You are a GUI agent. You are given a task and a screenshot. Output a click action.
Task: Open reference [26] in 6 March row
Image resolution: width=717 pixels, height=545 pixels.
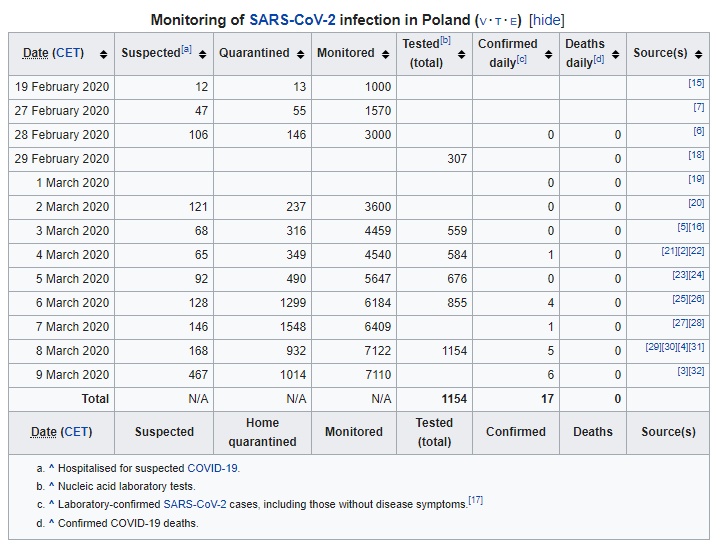coord(696,299)
